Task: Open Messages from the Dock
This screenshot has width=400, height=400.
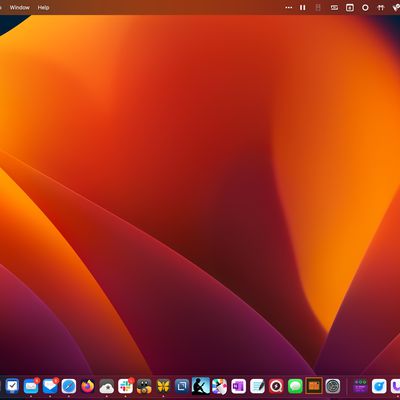Action: (295, 386)
